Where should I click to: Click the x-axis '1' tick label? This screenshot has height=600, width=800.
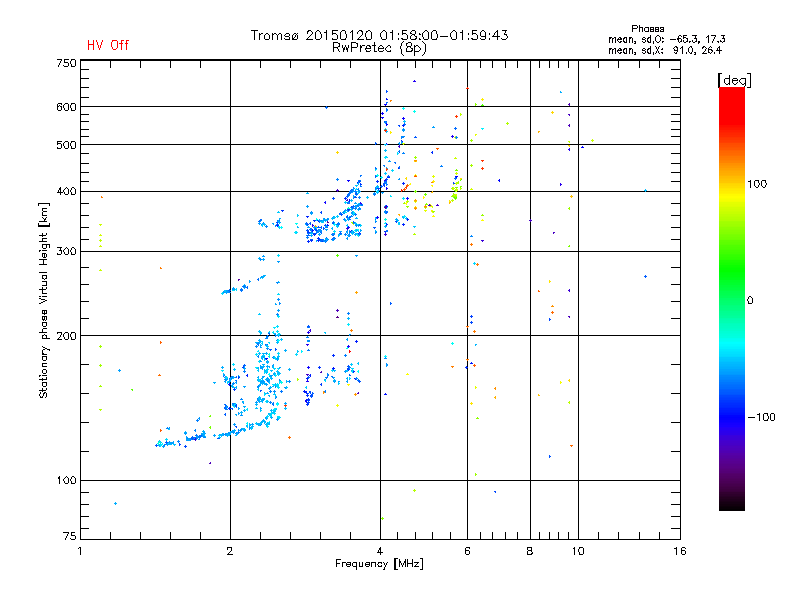tap(80, 551)
